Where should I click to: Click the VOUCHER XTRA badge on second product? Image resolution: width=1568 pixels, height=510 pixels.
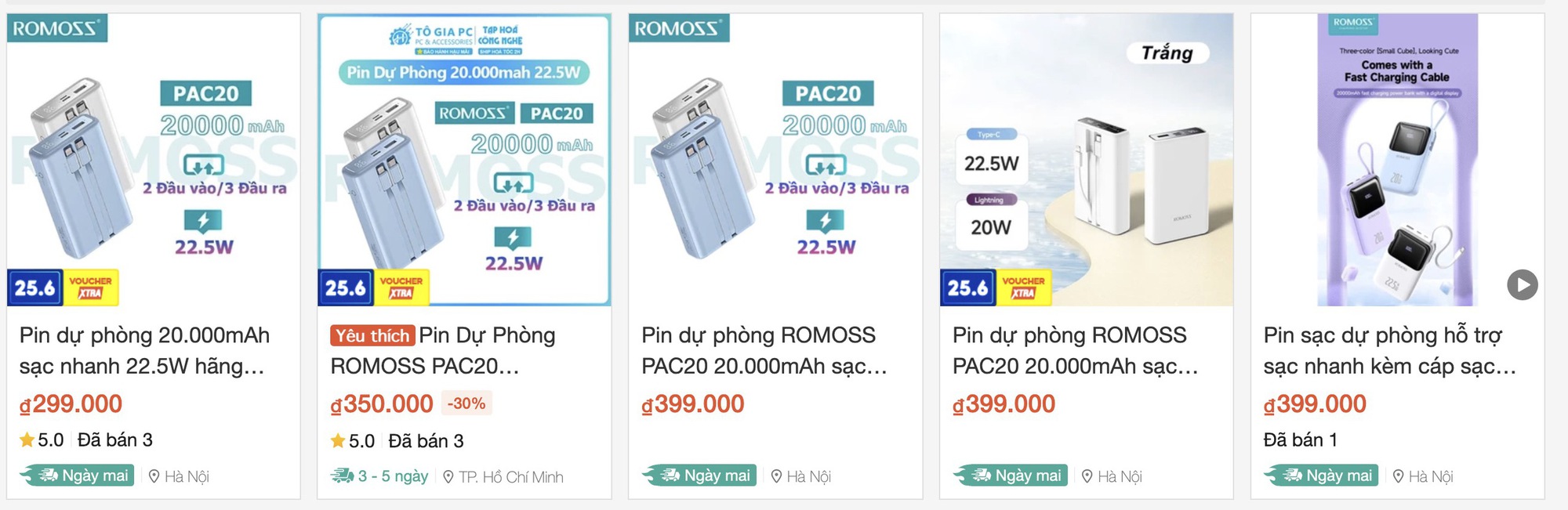click(401, 287)
